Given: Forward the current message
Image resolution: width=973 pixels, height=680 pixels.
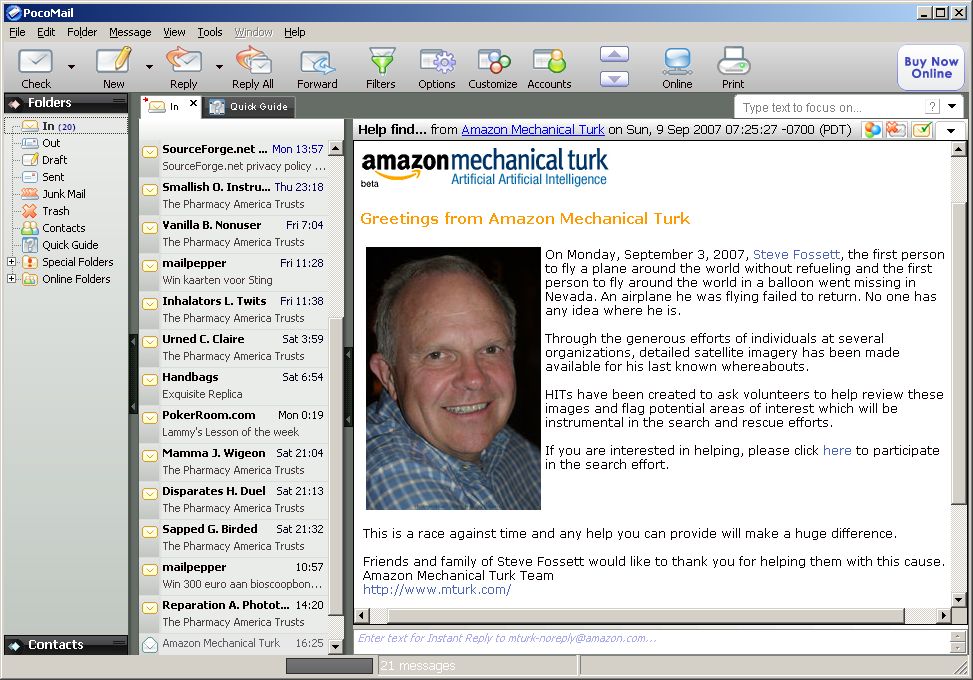Looking at the screenshot, I should coord(317,68).
